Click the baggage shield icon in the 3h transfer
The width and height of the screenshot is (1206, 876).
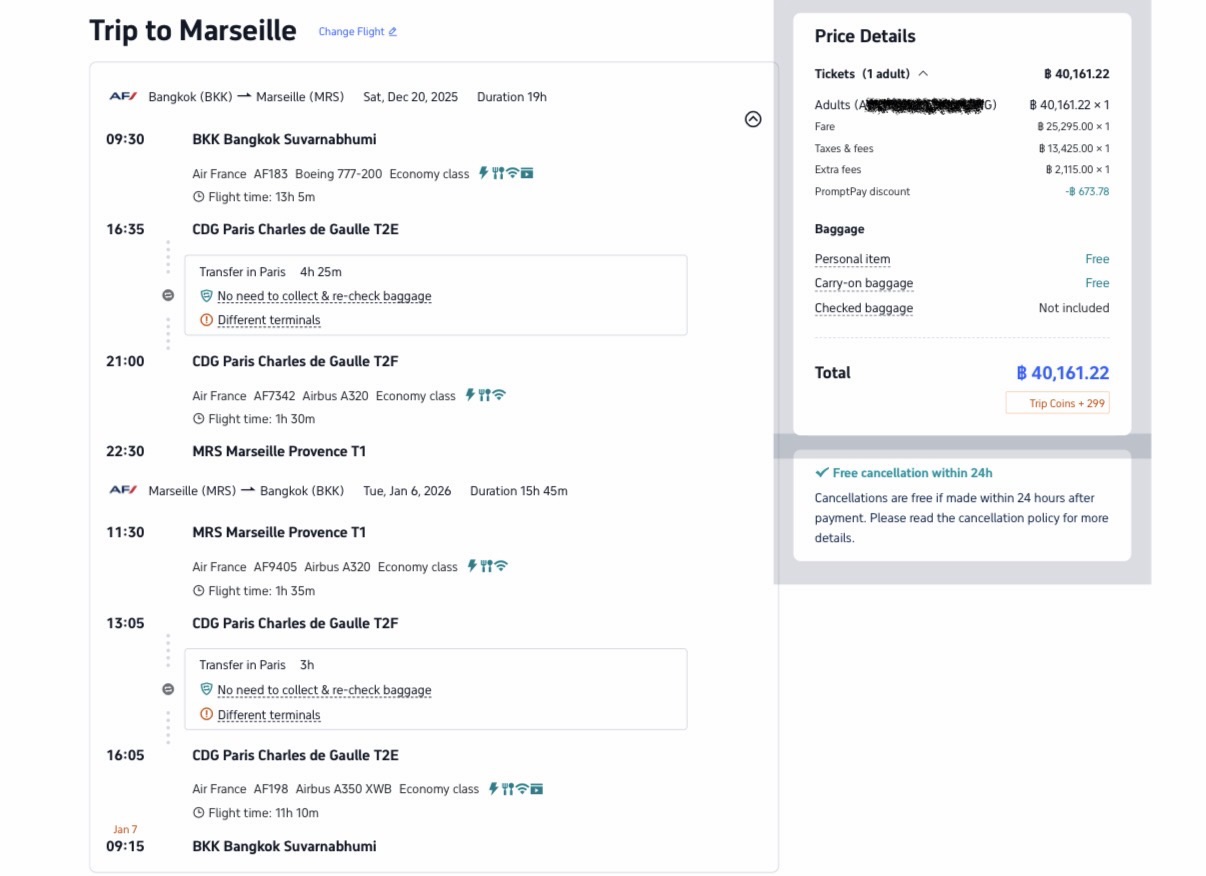click(207, 690)
